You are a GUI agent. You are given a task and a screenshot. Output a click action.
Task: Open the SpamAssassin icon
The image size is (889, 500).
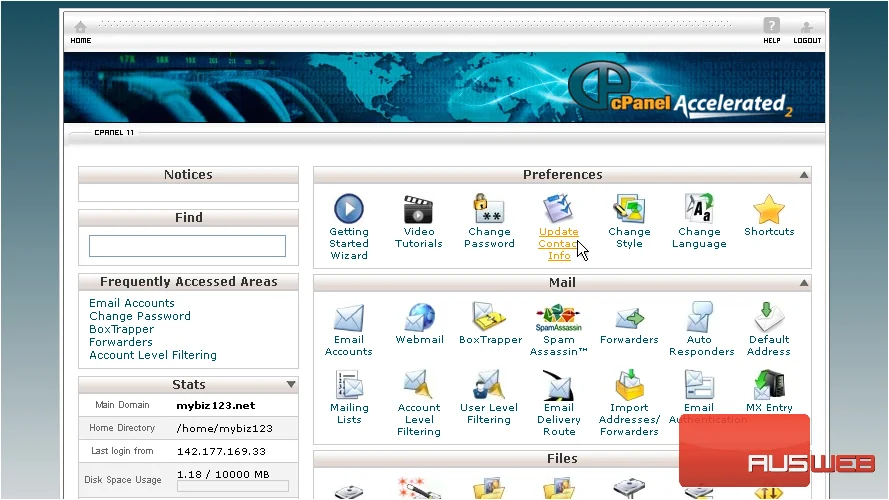(558, 317)
